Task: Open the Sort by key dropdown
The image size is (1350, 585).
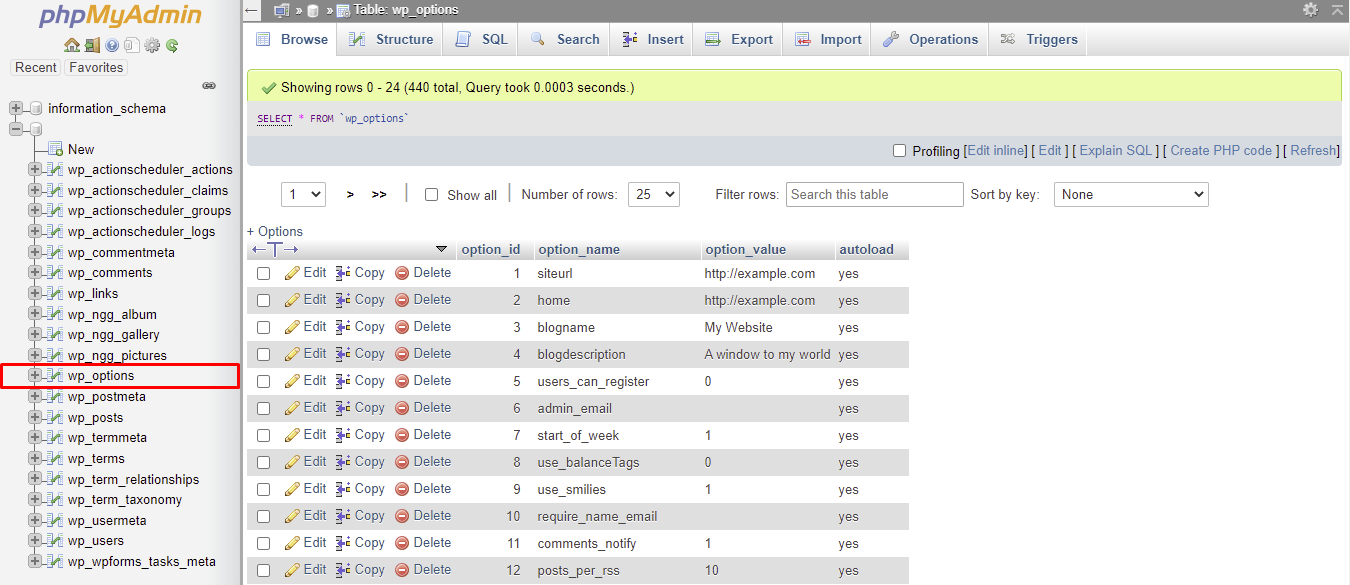Action: click(x=1131, y=195)
